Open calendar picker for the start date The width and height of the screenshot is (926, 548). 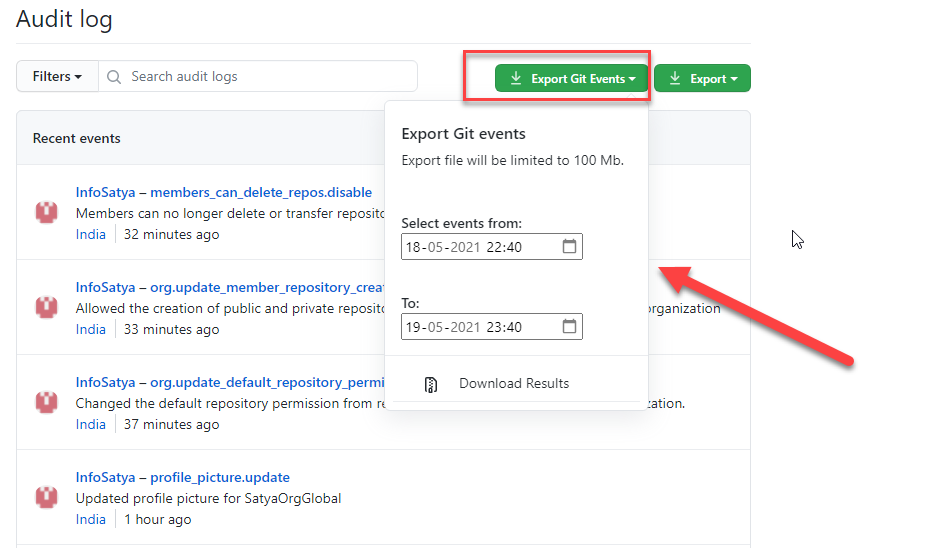pos(569,246)
